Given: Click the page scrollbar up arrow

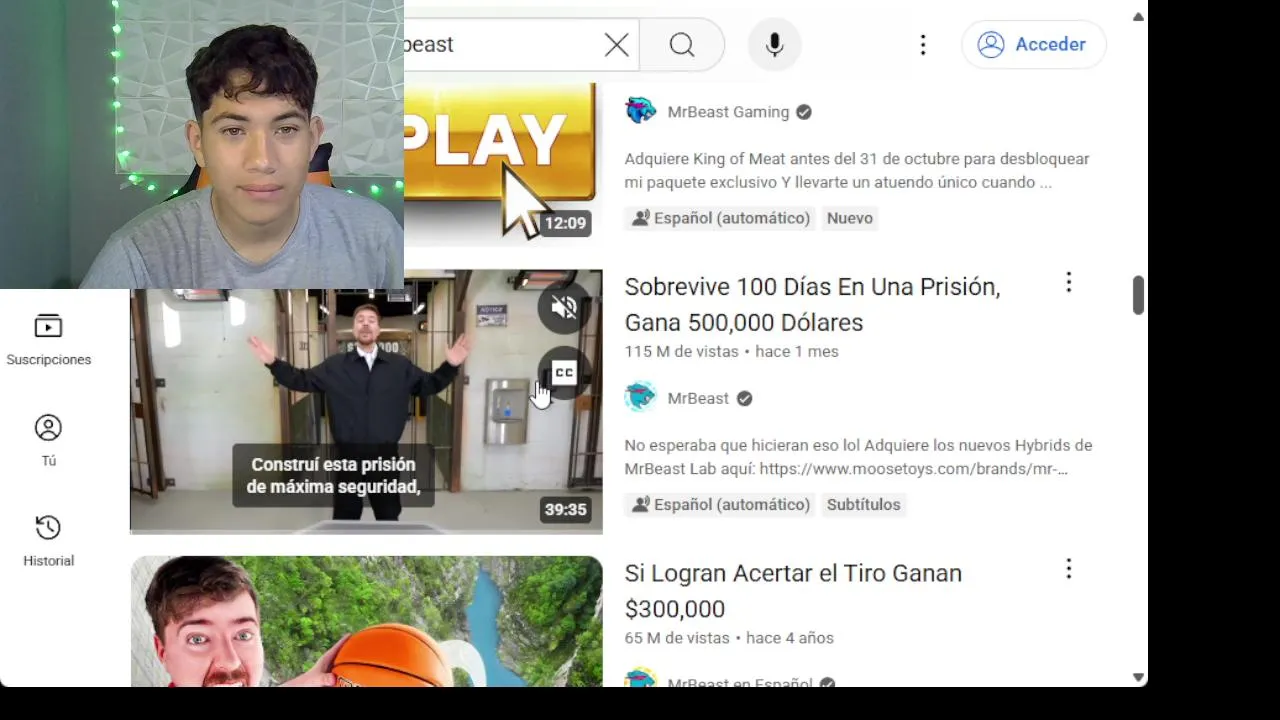Looking at the screenshot, I should pyautogui.click(x=1138, y=16).
